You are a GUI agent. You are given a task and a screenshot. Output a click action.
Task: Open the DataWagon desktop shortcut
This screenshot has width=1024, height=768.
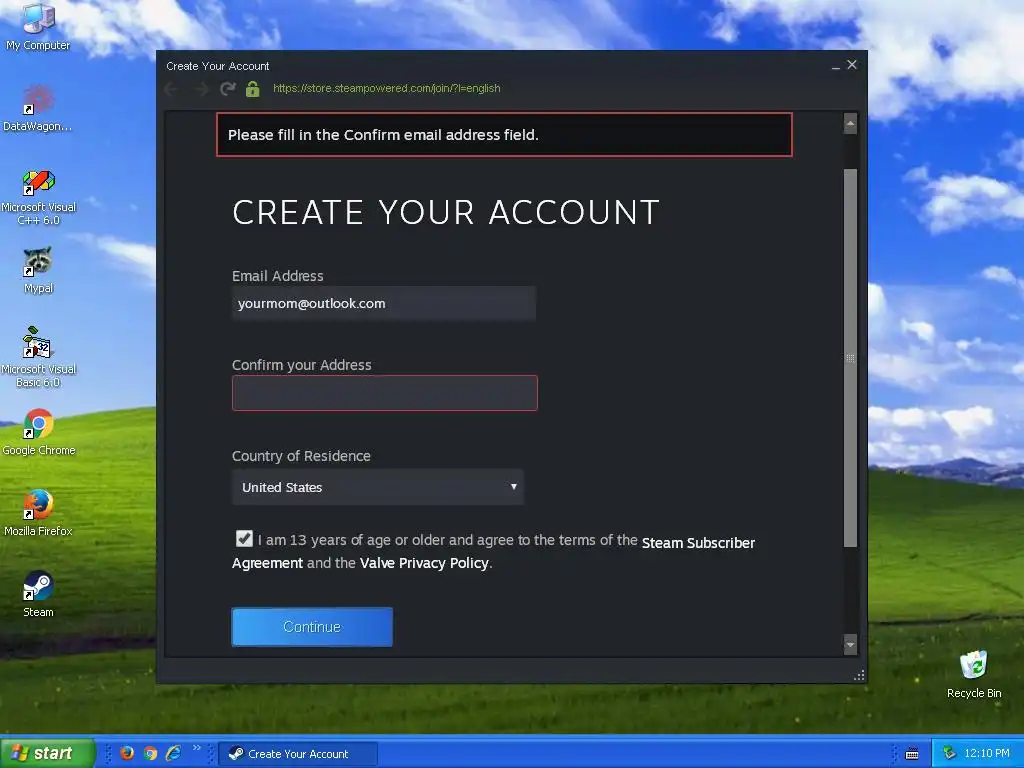38,108
